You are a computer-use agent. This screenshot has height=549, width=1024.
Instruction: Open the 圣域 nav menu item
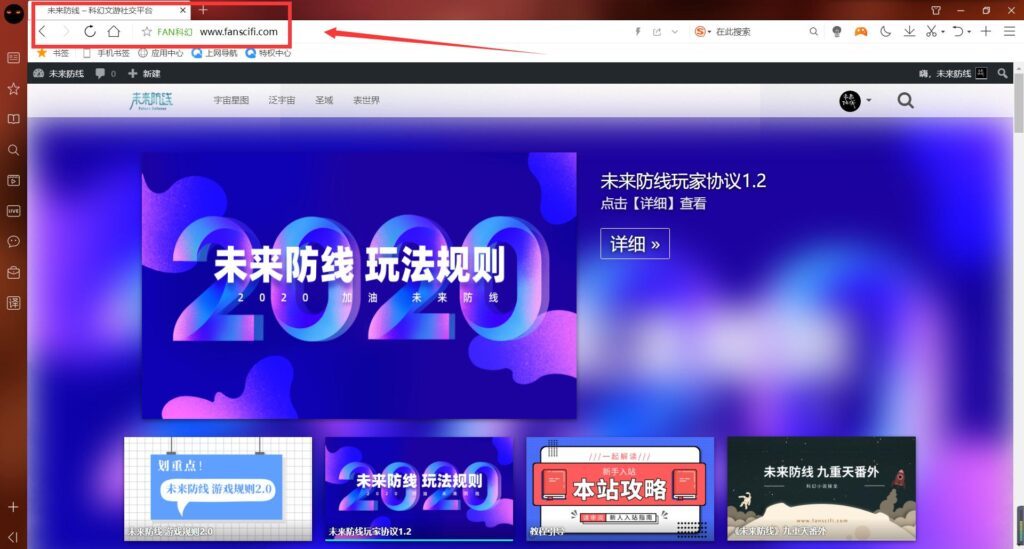324,100
